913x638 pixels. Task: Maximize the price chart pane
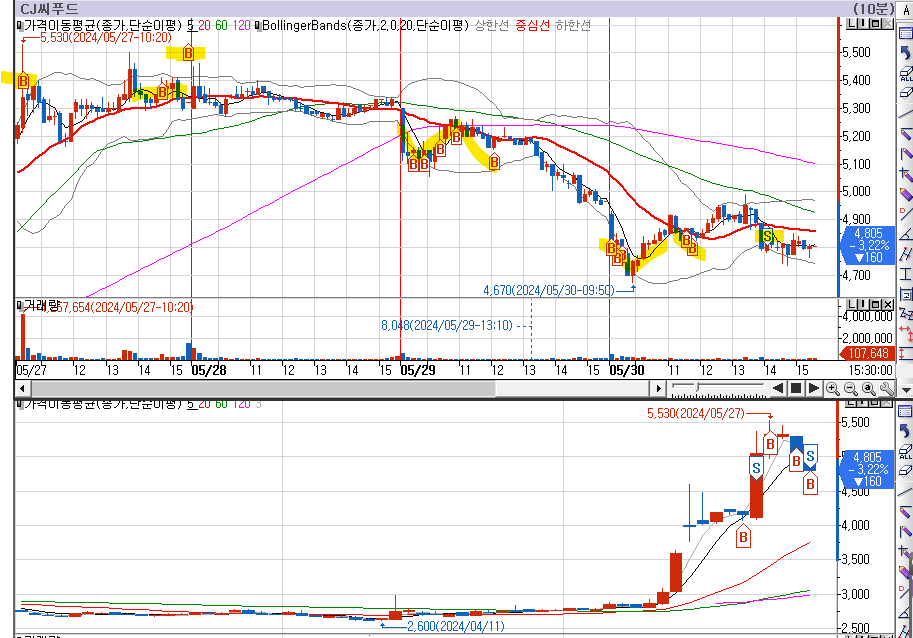(x=875, y=23)
